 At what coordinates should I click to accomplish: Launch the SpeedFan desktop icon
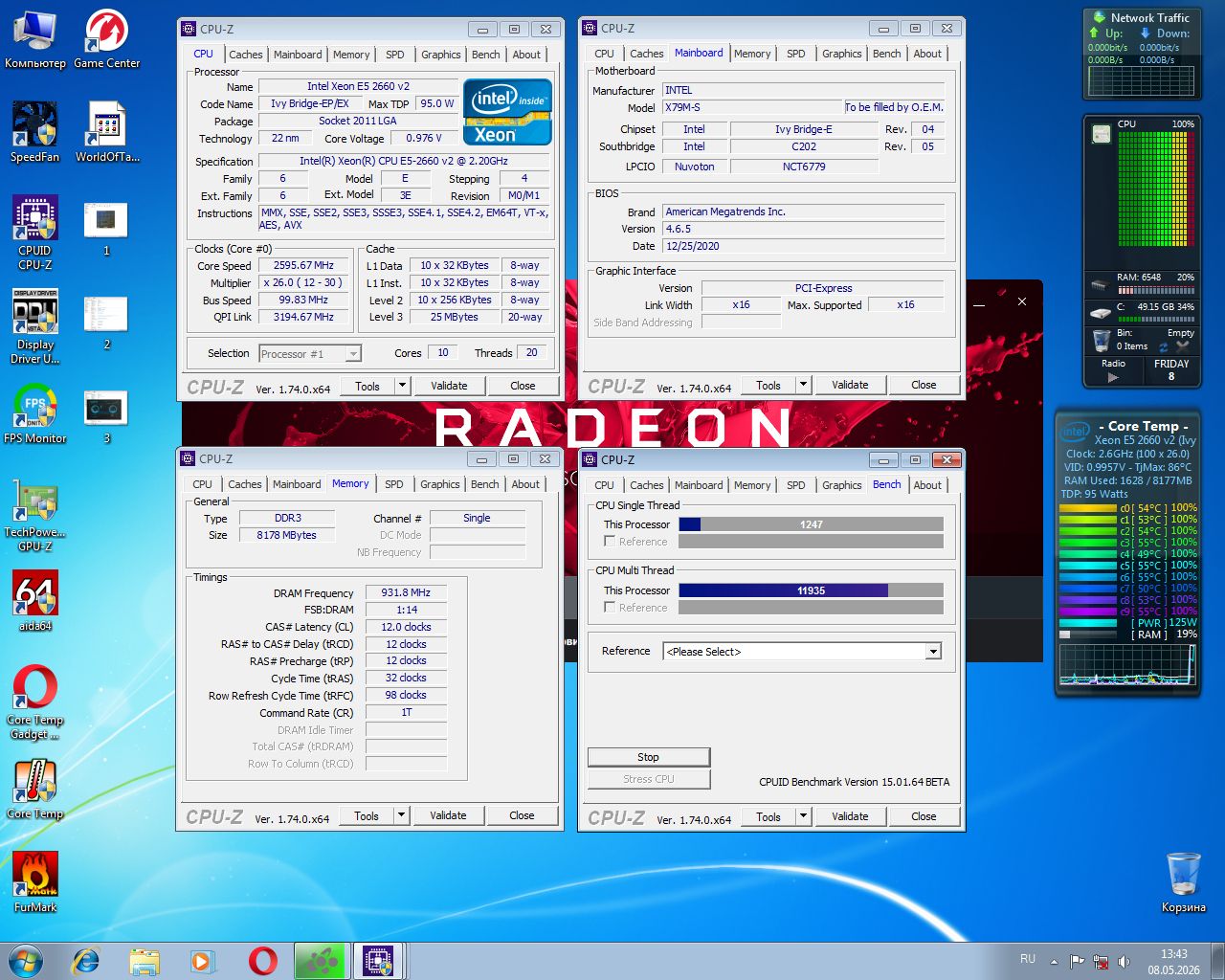tap(35, 132)
